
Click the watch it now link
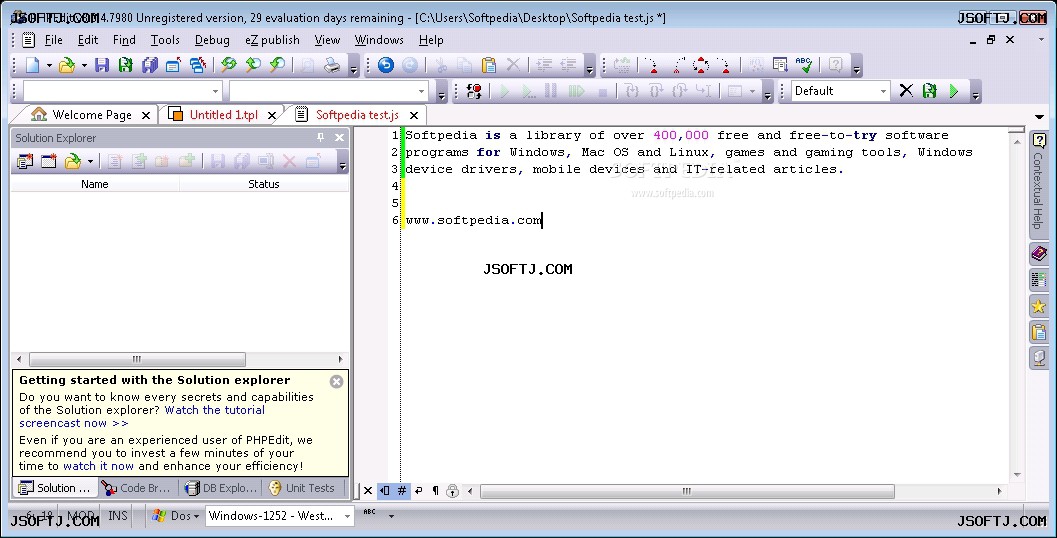click(x=98, y=466)
